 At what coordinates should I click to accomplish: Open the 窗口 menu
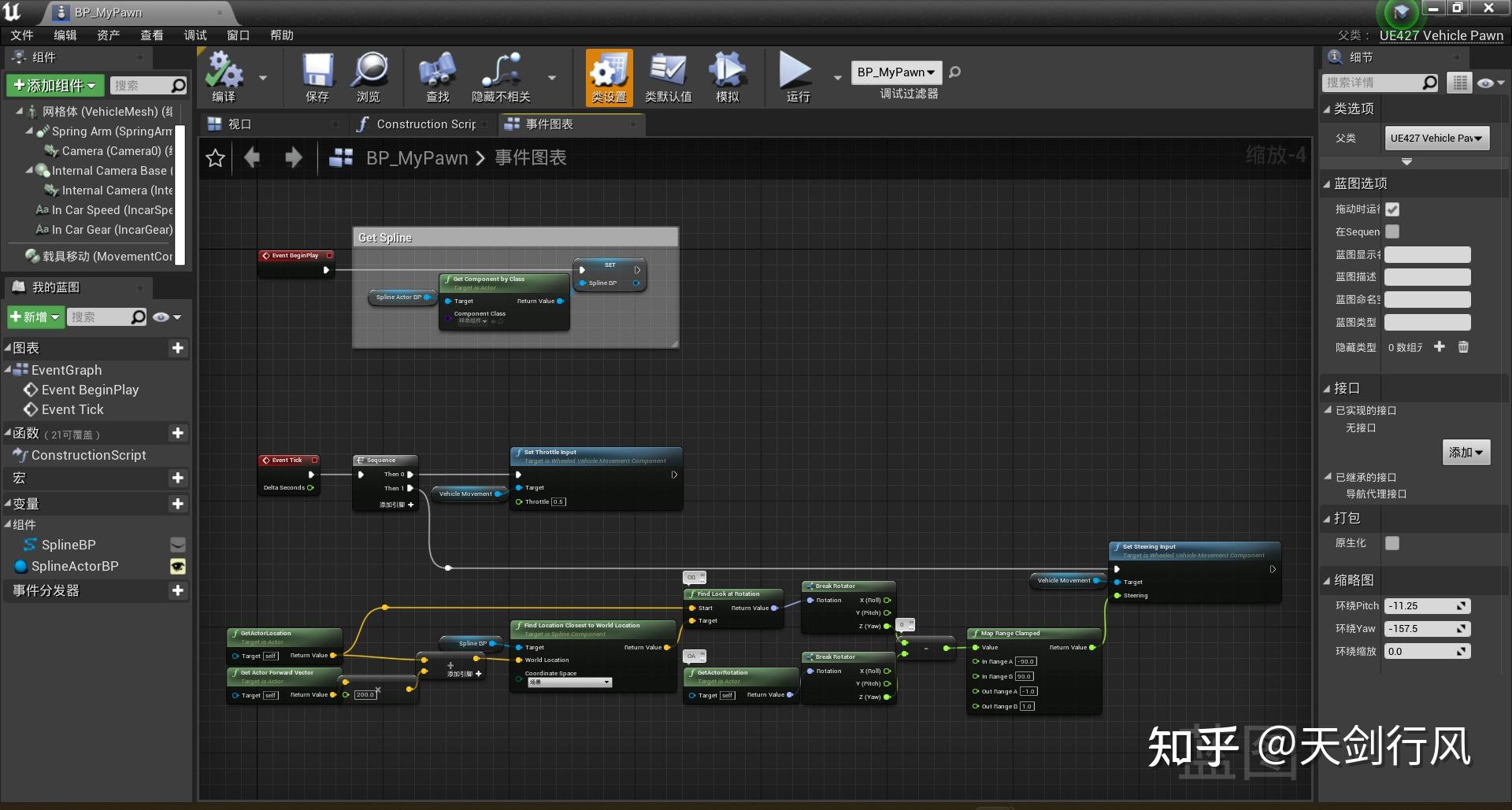[237, 35]
